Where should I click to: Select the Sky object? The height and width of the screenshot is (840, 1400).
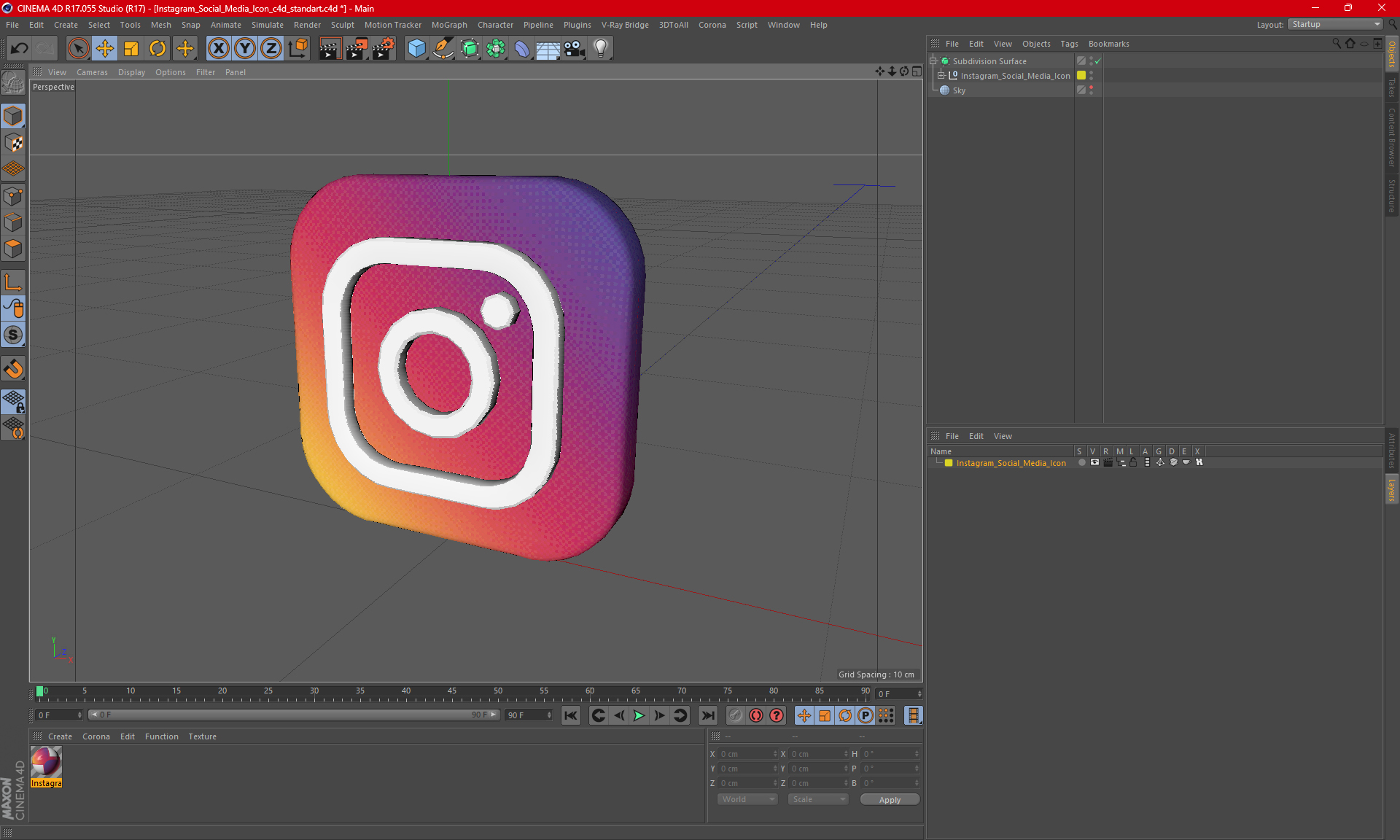click(x=959, y=90)
